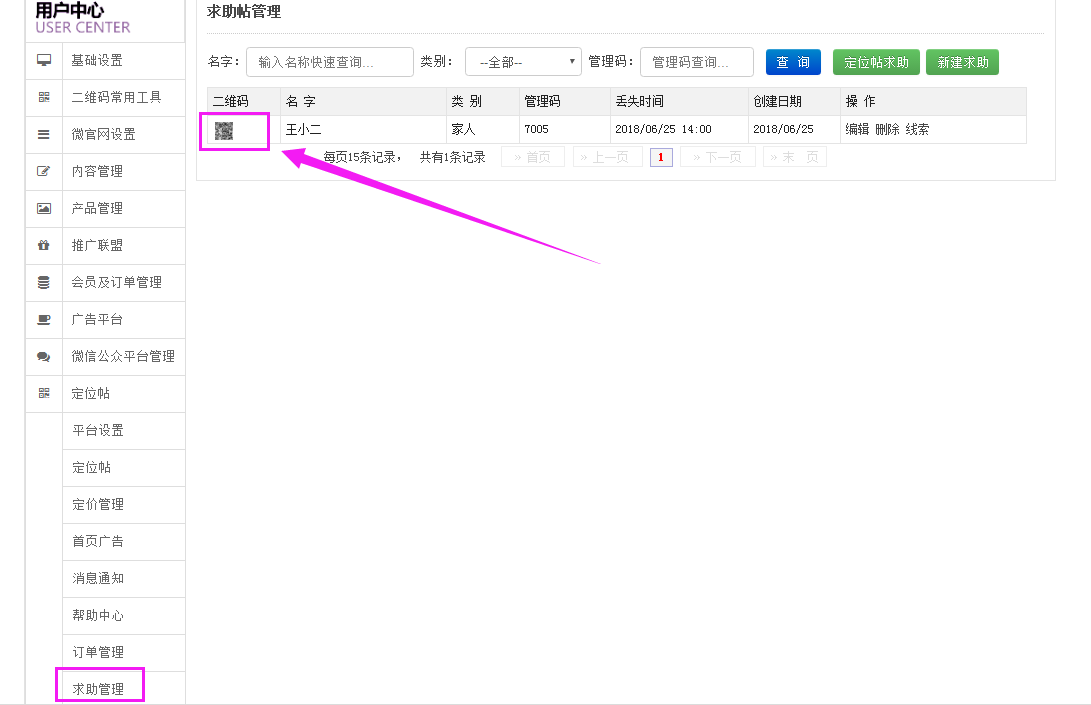Open the QR code thumbnail for 王小二

[224, 130]
